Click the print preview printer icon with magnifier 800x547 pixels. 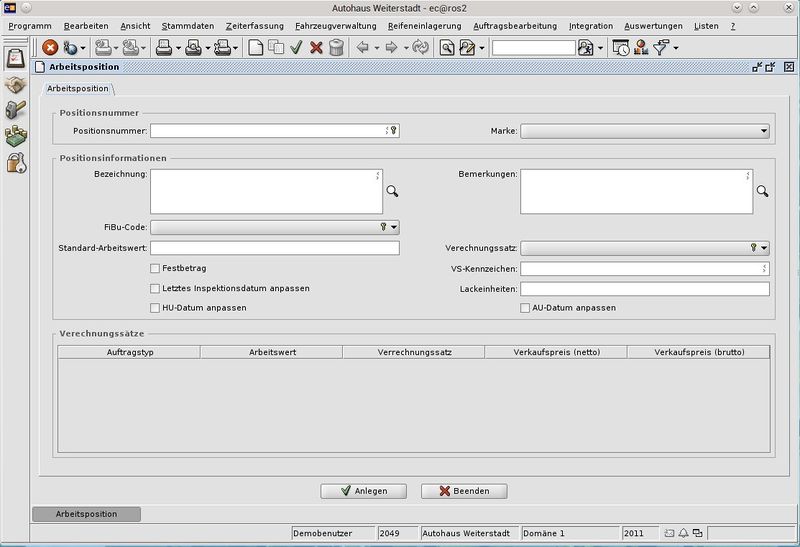click(x=193, y=48)
